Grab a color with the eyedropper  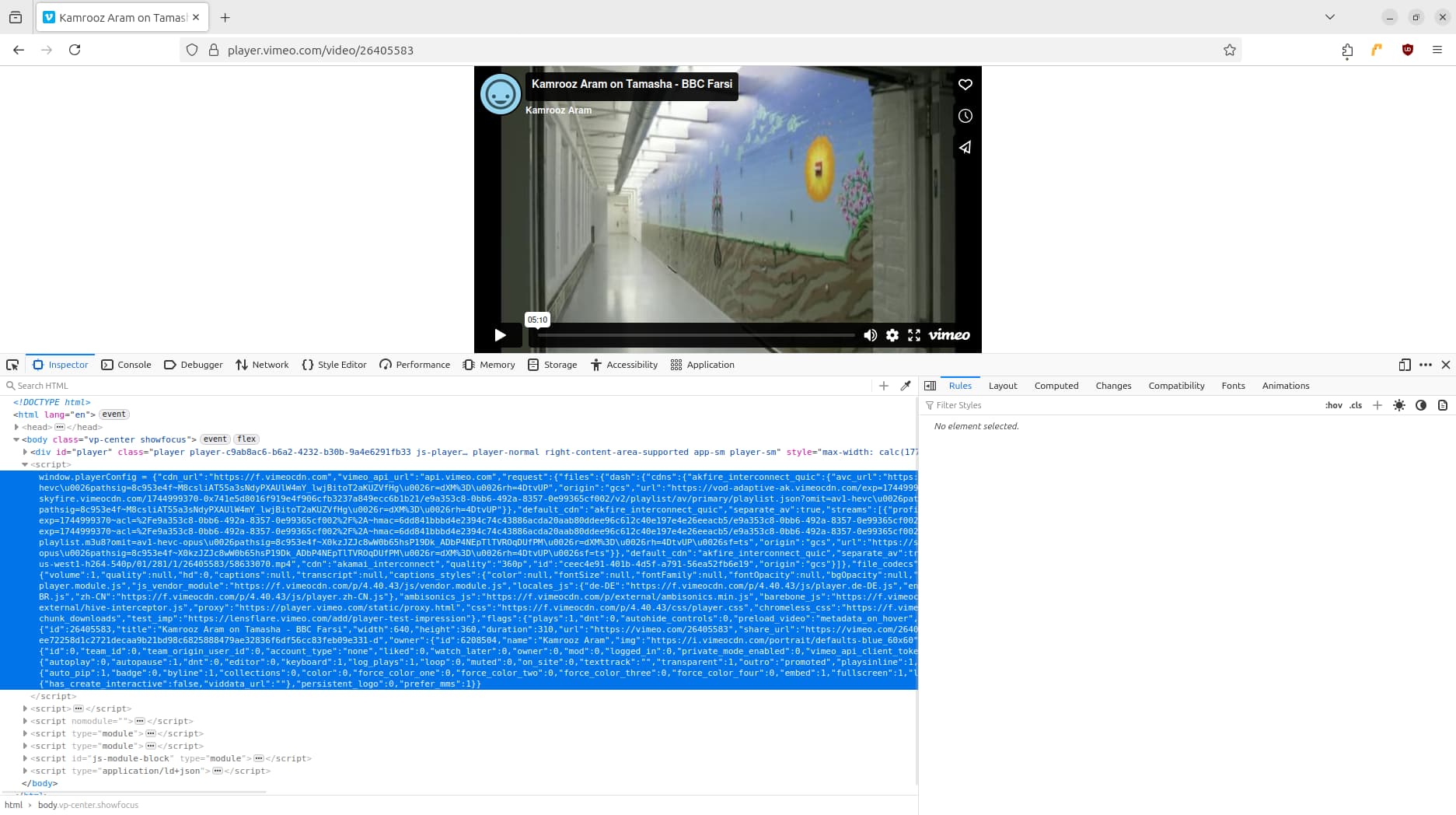click(906, 386)
